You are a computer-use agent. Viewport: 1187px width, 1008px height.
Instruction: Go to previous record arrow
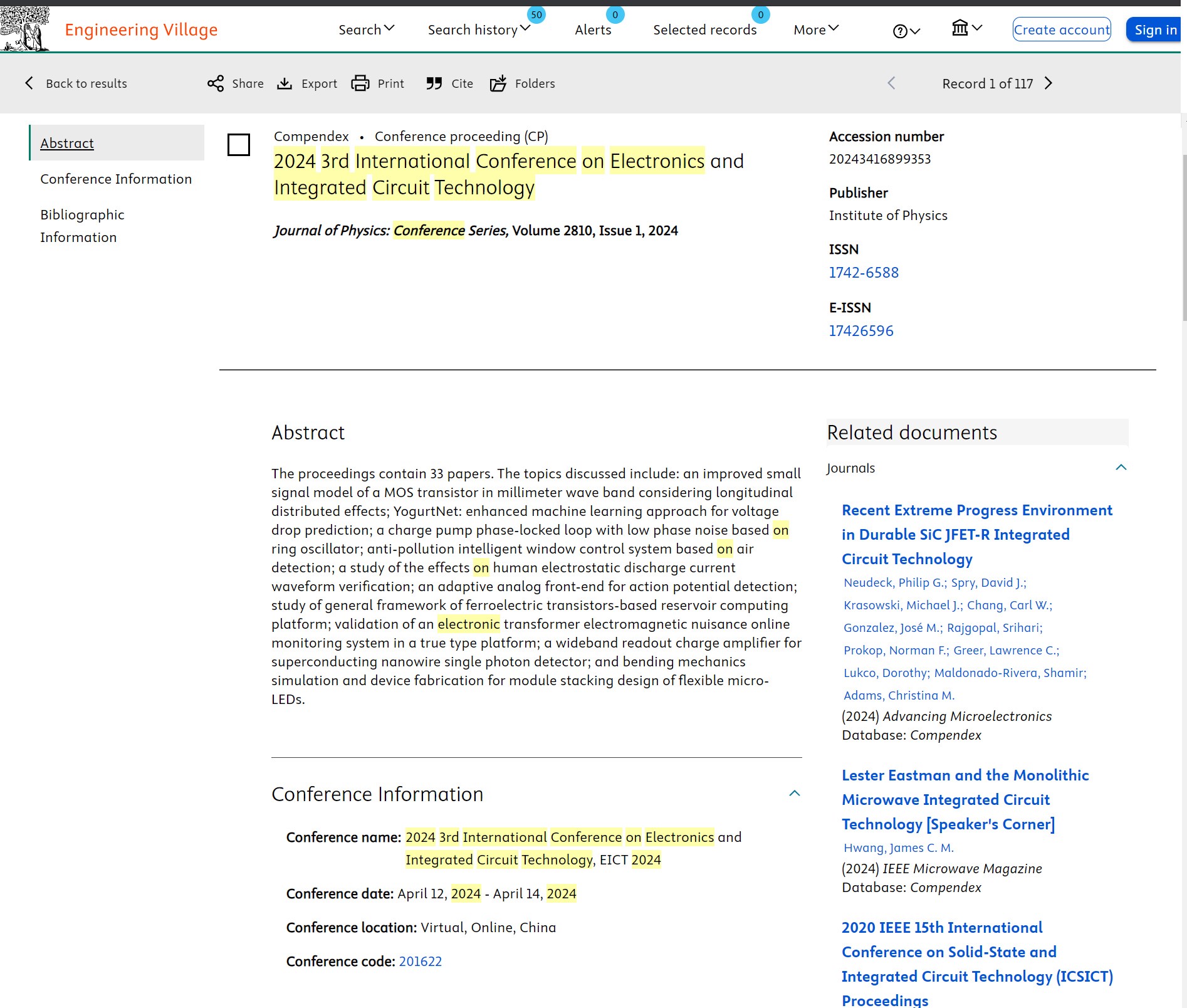click(891, 83)
